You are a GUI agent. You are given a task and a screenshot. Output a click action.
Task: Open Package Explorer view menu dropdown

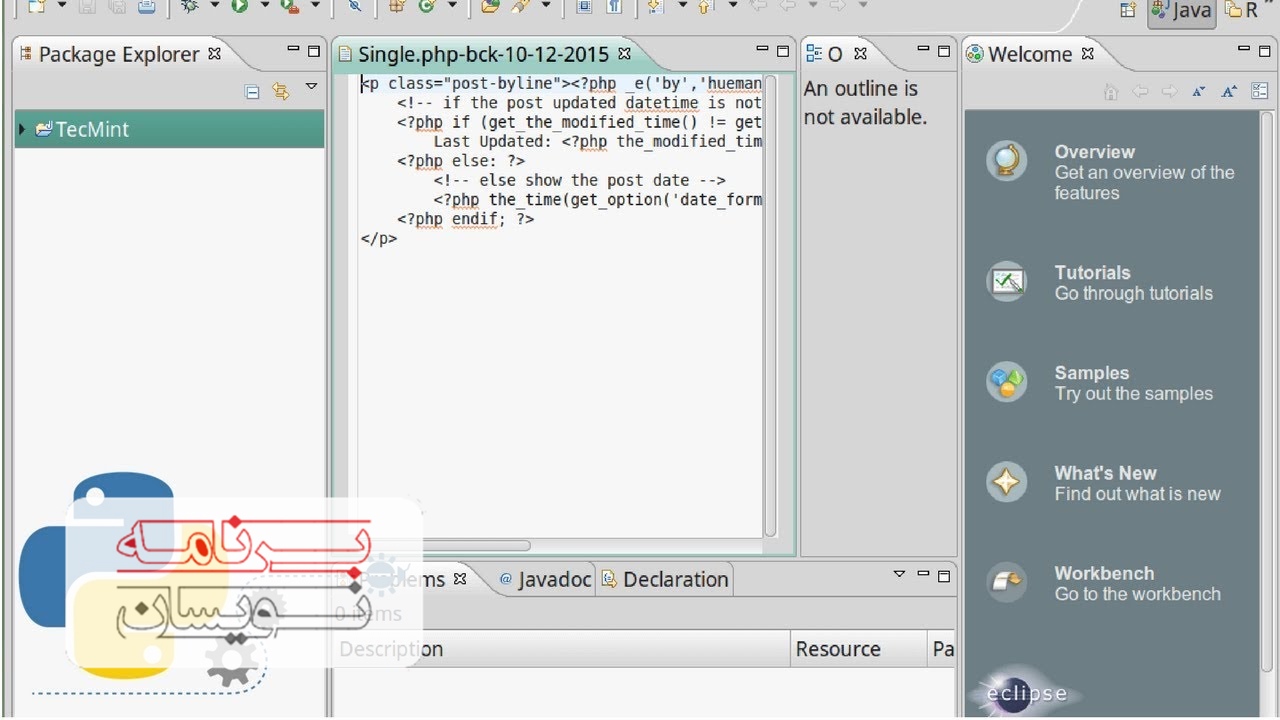(x=311, y=88)
